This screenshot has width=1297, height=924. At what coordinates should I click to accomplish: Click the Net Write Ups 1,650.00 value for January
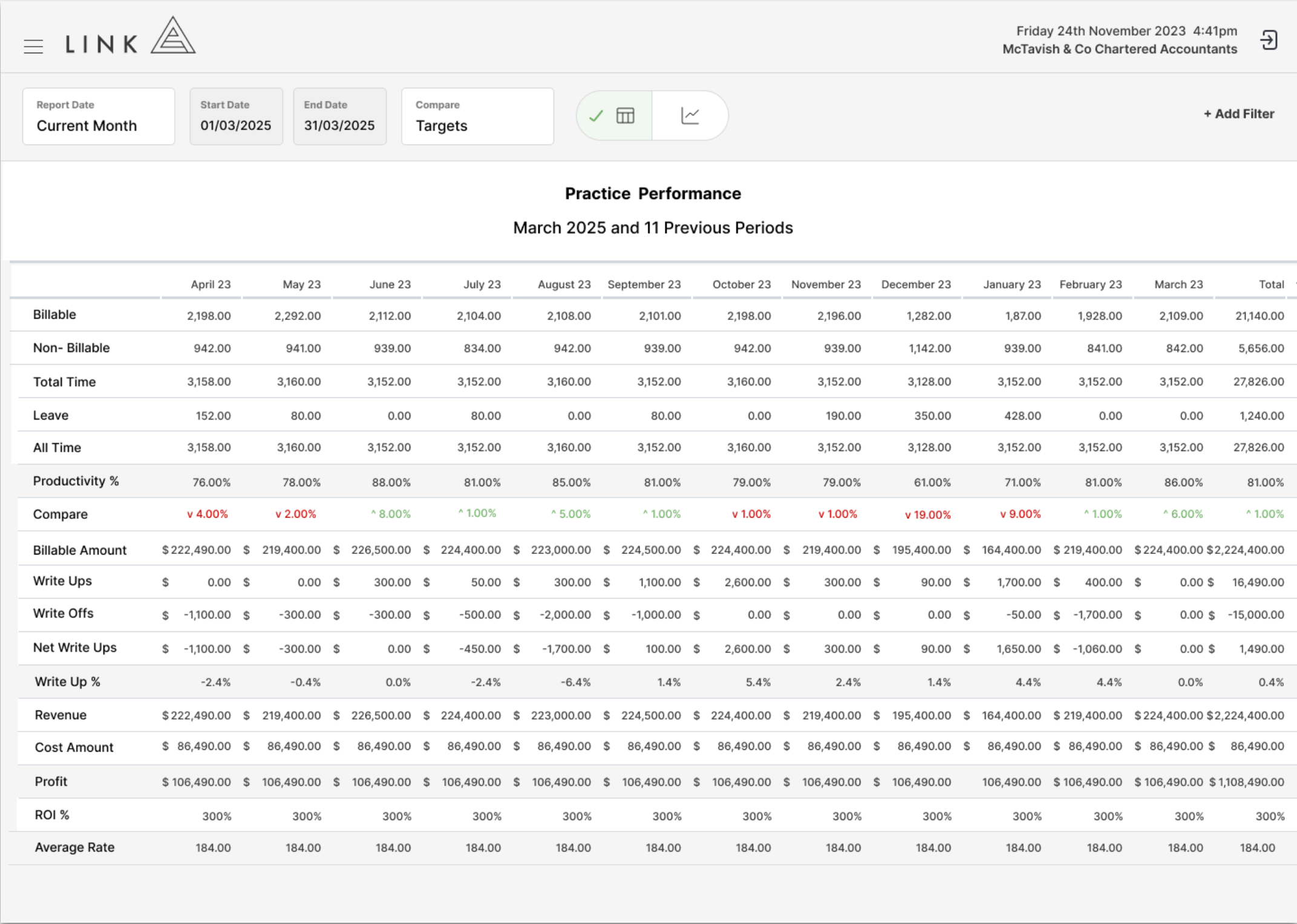point(1019,649)
